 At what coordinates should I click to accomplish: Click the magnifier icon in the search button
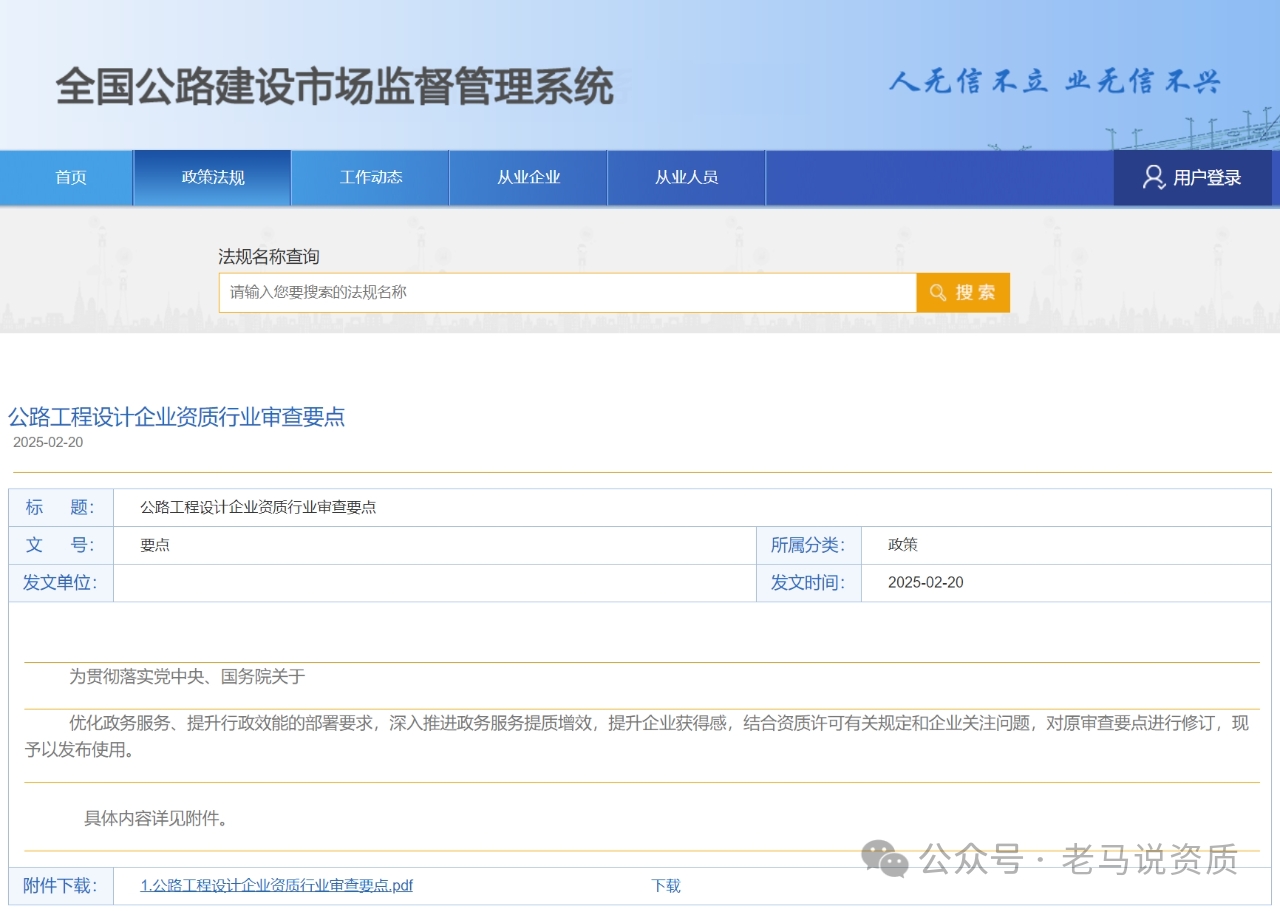click(x=938, y=293)
